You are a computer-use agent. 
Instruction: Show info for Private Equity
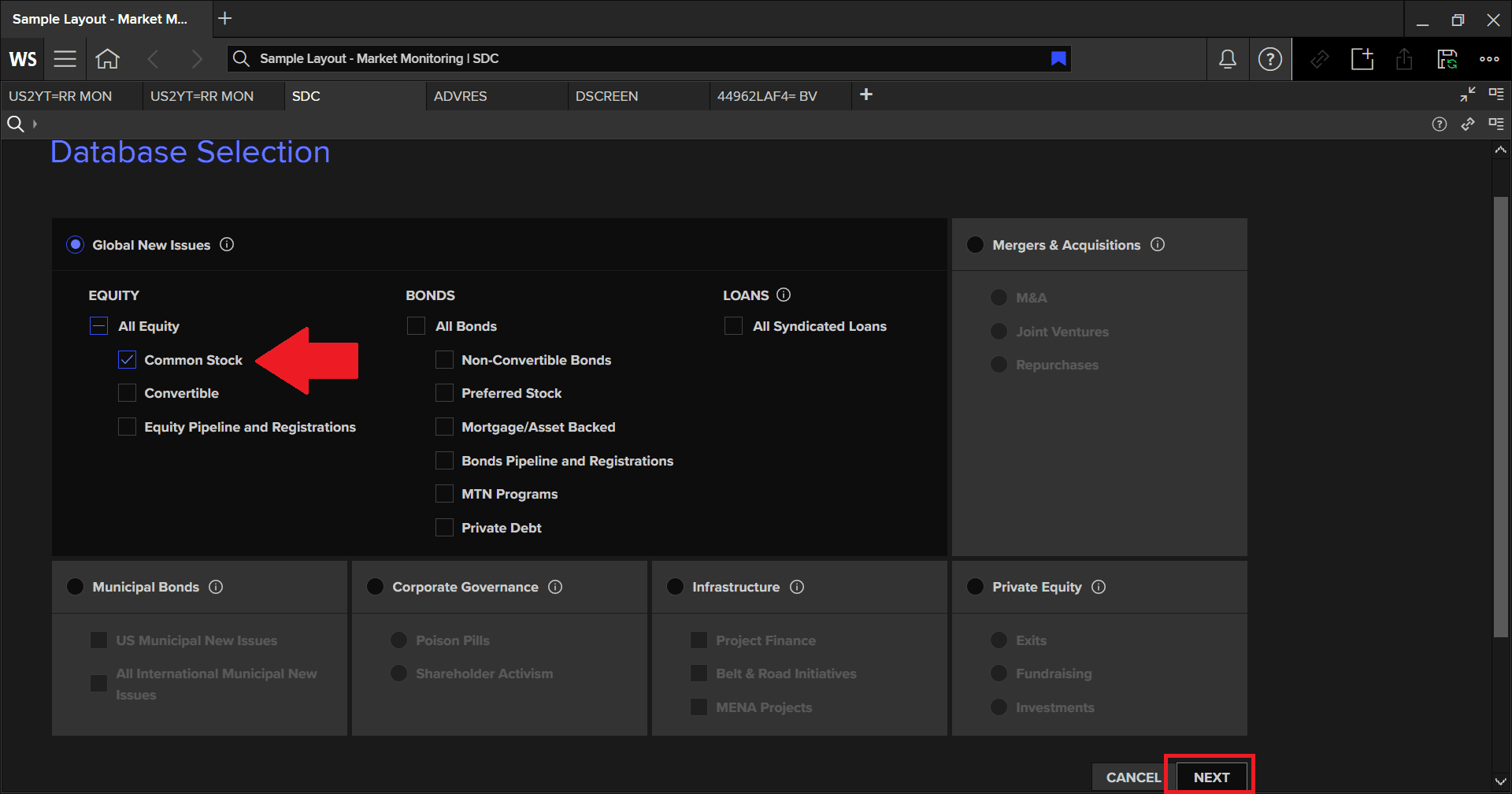[x=1099, y=587]
